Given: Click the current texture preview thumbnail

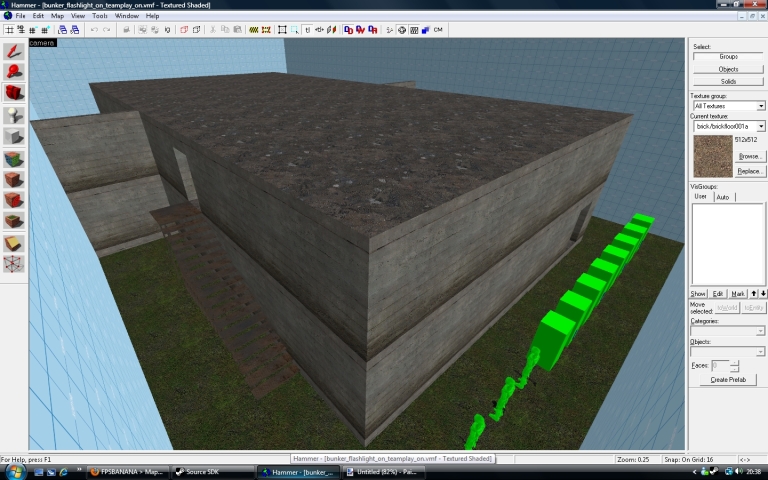Looking at the screenshot, I should click(712, 155).
